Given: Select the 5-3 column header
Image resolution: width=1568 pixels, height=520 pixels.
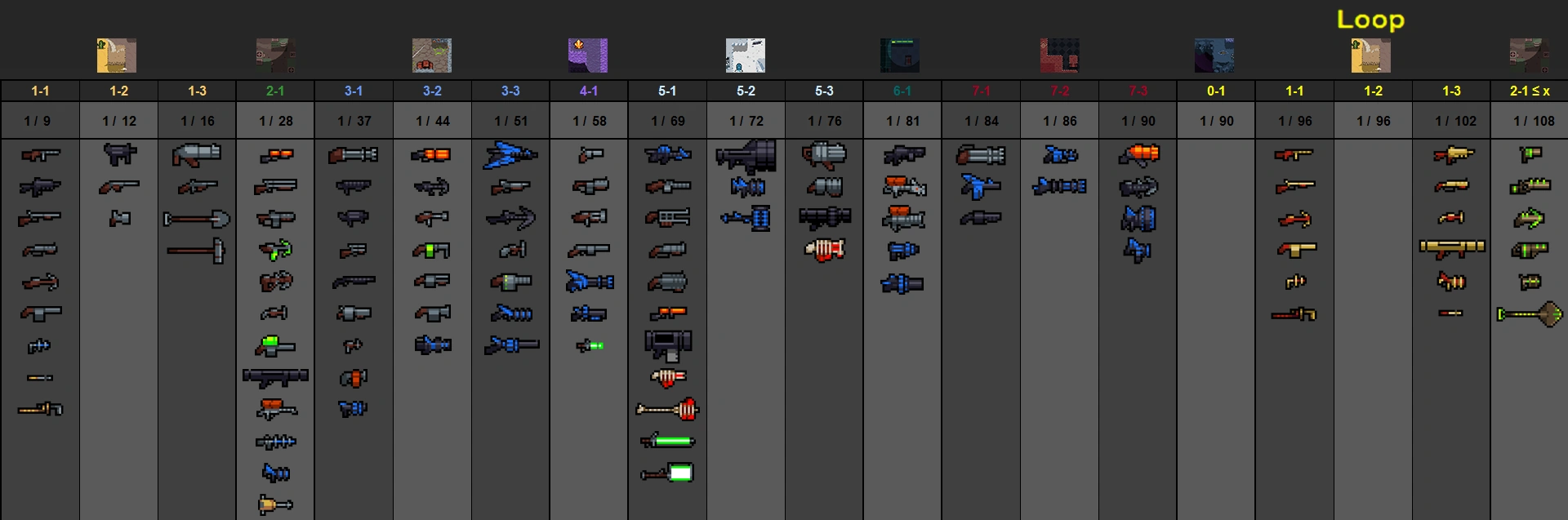Looking at the screenshot, I should 824,91.
